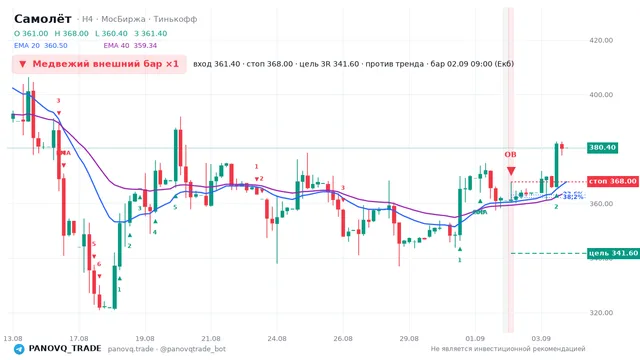Click the red triangle marker under OB
The height and width of the screenshot is (360, 640).
tap(511, 171)
